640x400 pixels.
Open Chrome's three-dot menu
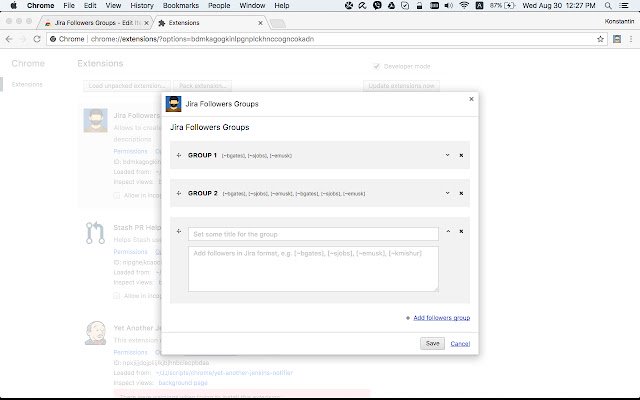(x=631, y=39)
